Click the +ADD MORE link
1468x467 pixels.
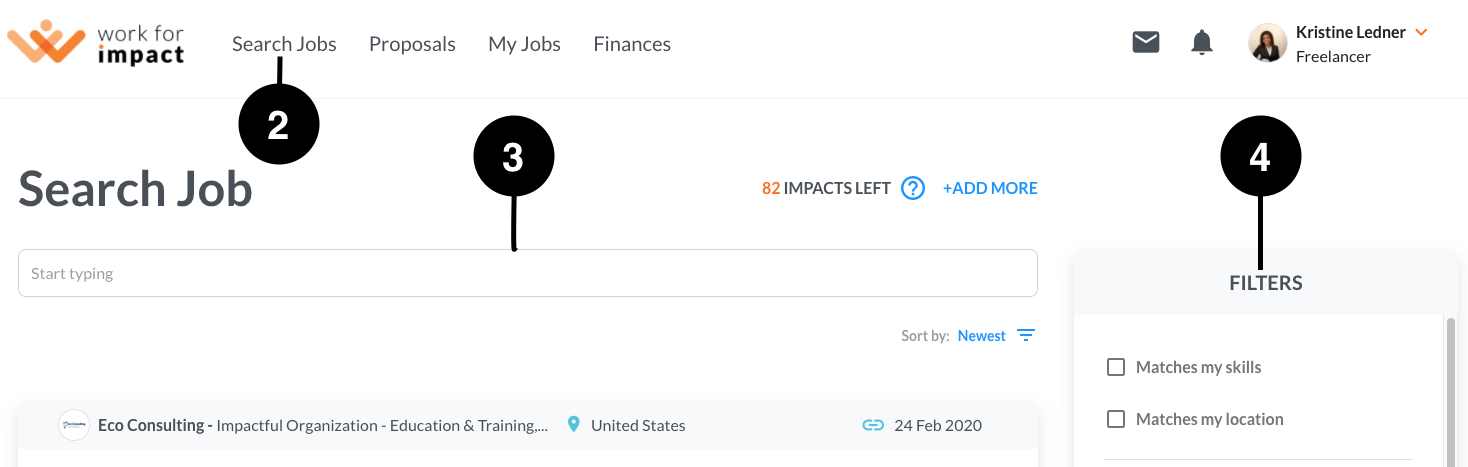pyautogui.click(x=990, y=188)
